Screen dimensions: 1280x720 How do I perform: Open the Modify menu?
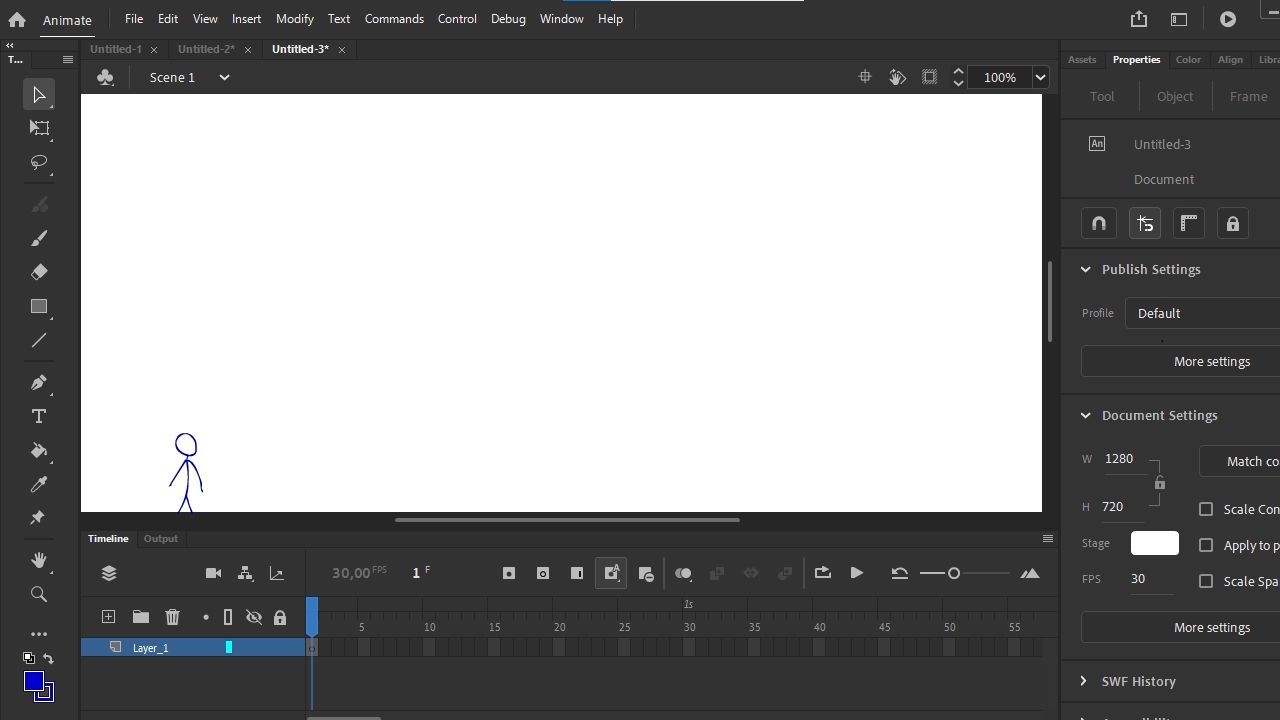294,18
